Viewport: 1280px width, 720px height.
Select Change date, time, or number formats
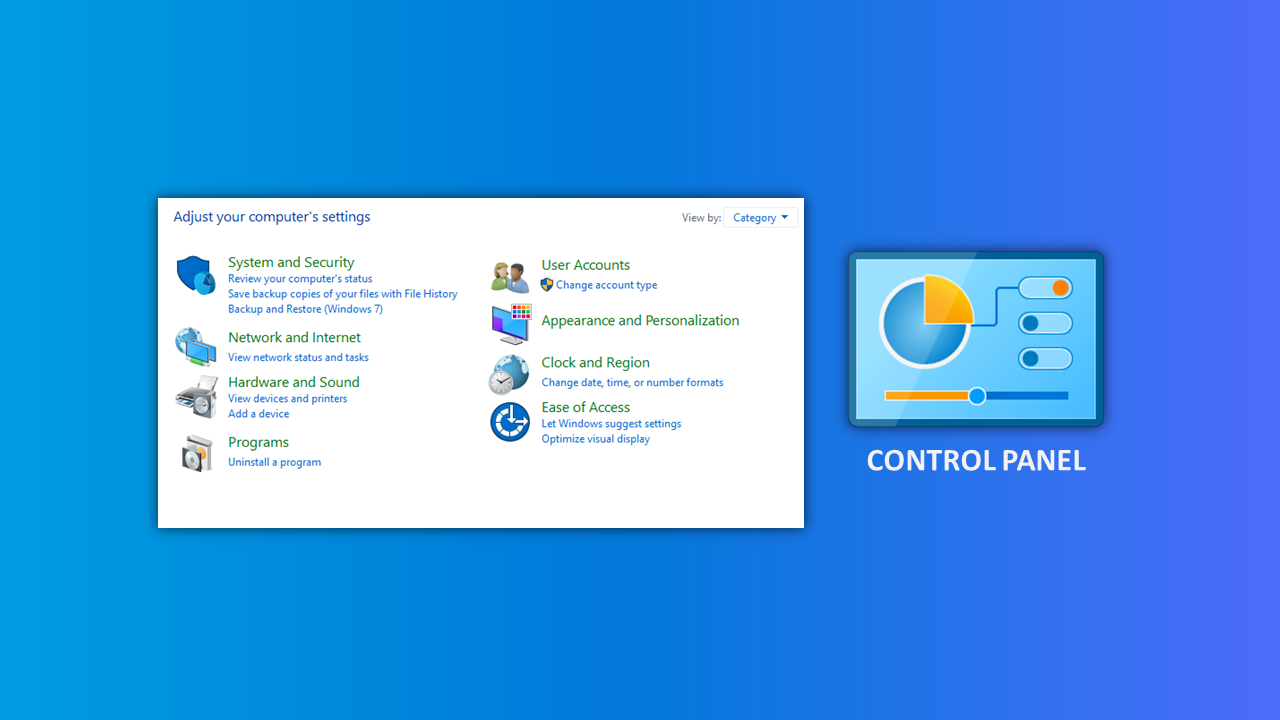click(632, 382)
